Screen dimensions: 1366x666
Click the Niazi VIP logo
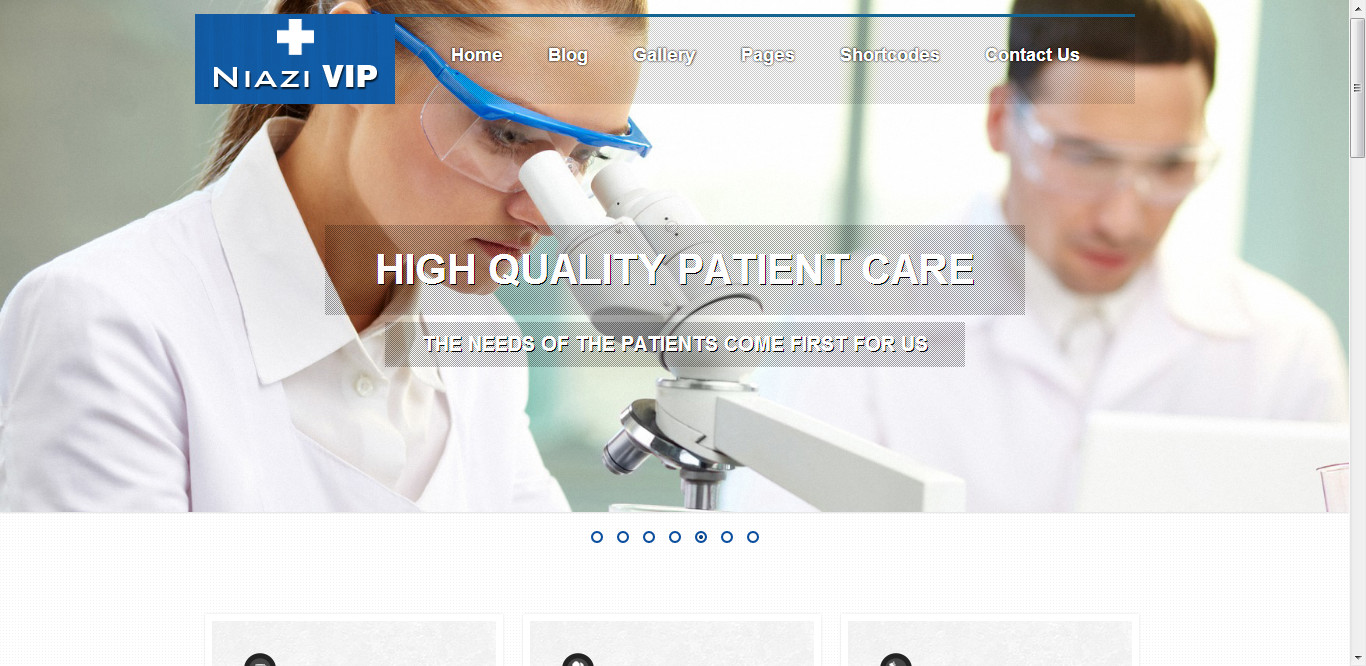[x=295, y=59]
